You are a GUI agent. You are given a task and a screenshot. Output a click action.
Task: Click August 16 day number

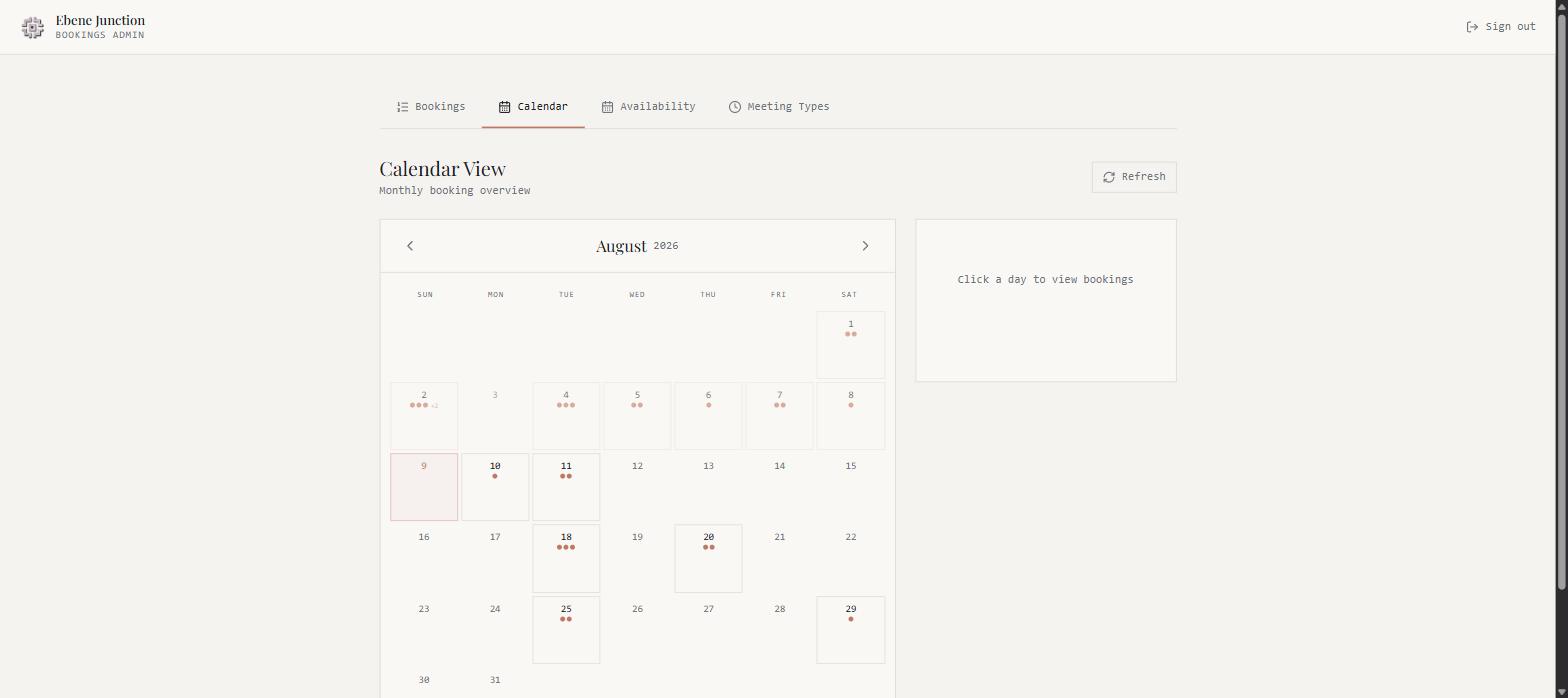[x=424, y=537]
